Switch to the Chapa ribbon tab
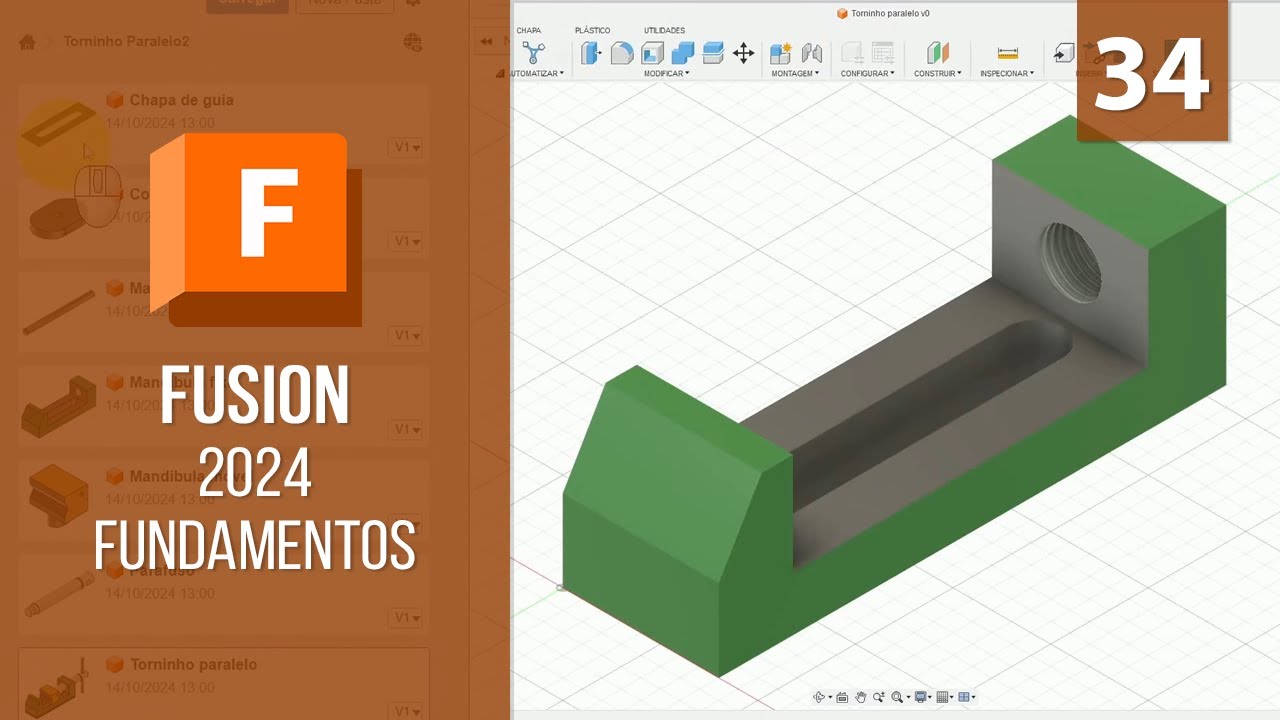The image size is (1280, 720). point(529,30)
